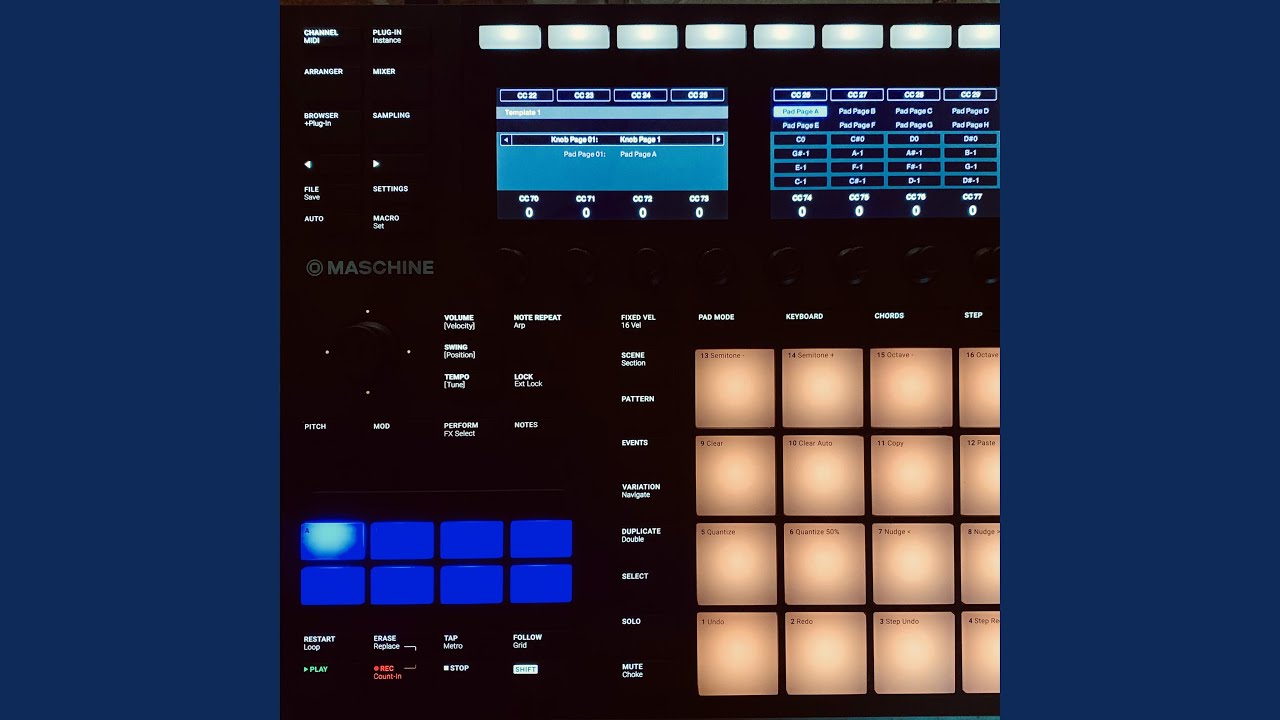Hit pad 11 Copy
The image size is (1280, 720).
(912, 475)
